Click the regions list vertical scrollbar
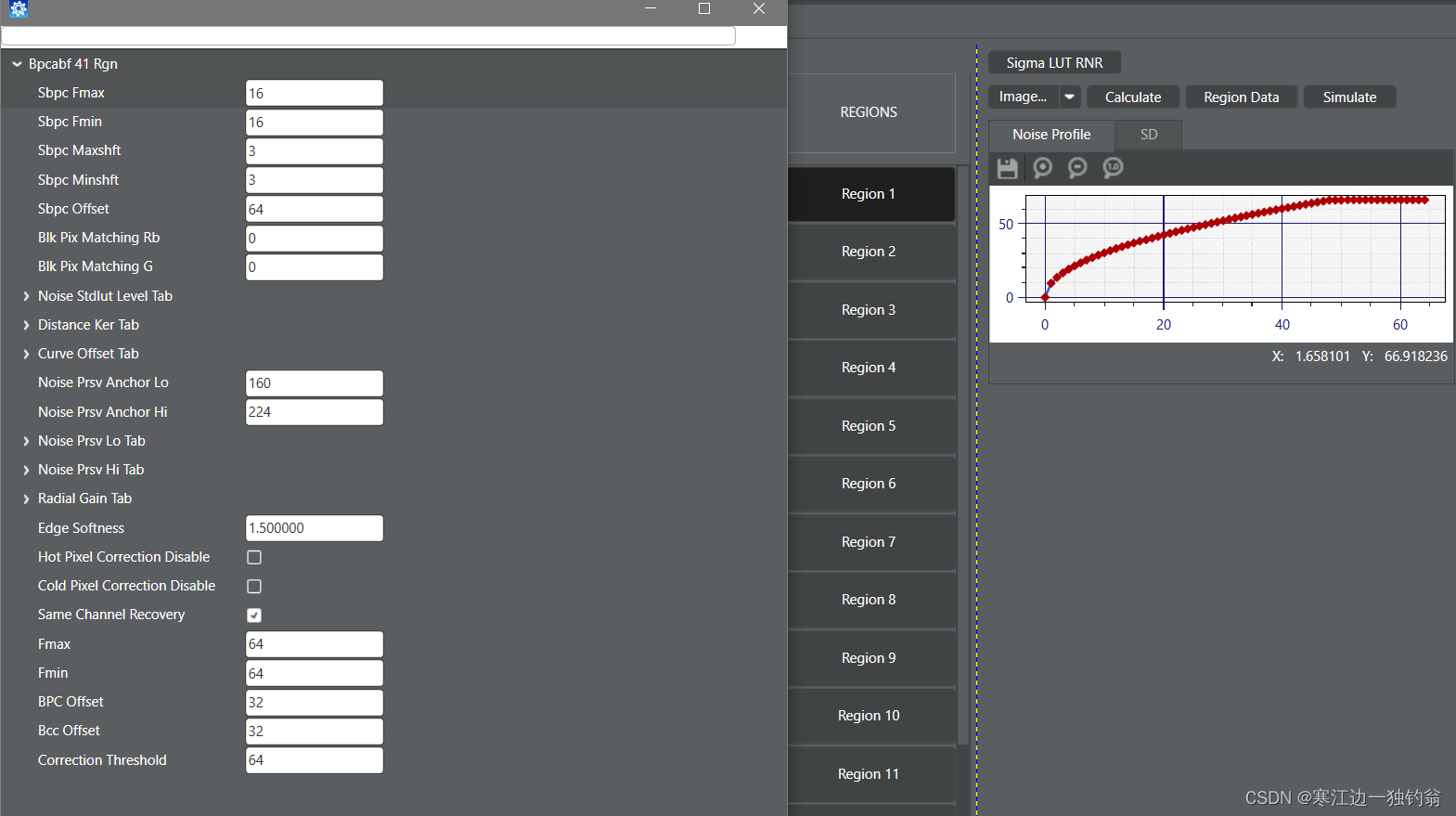Image resolution: width=1456 pixels, height=816 pixels. 963,455
